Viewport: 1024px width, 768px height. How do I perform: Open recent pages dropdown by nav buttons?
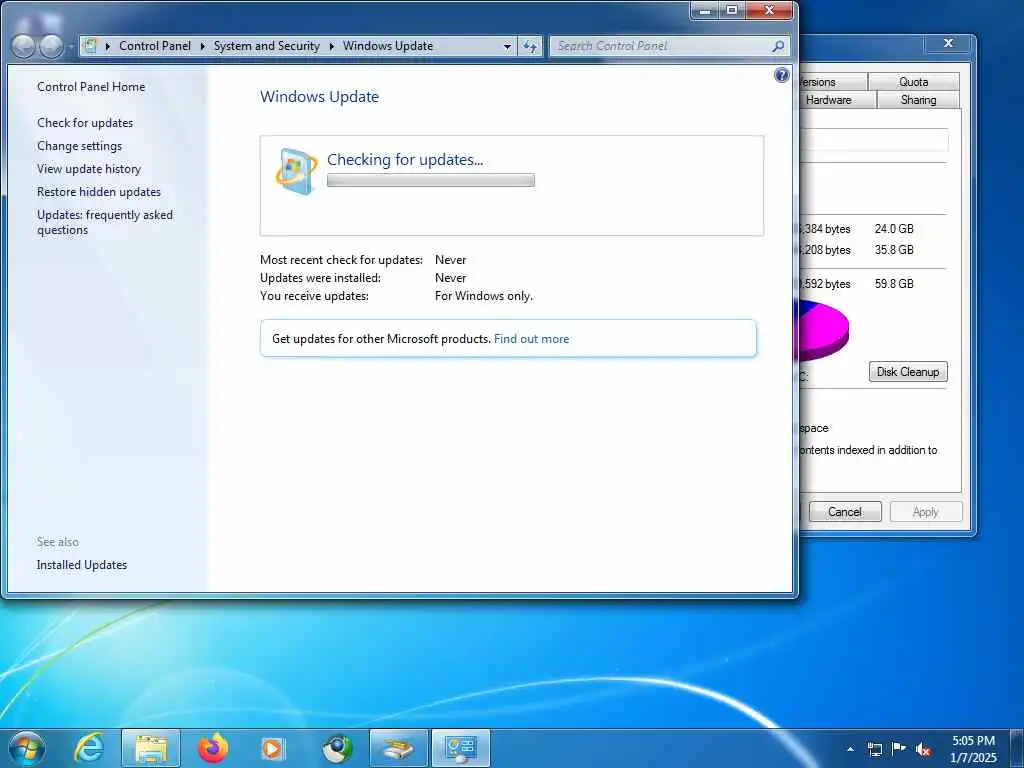[x=71, y=47]
